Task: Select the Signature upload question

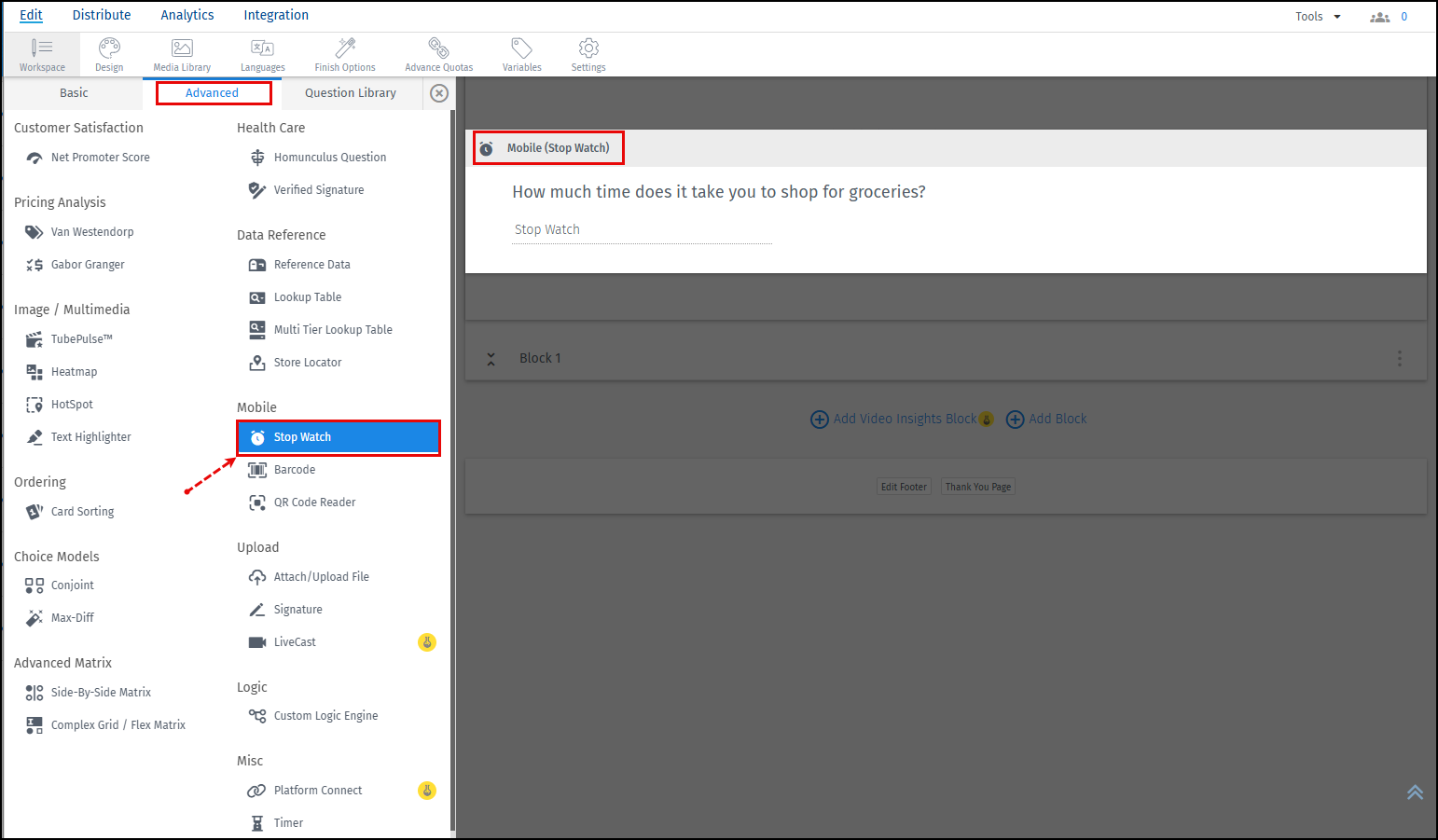Action: click(296, 609)
